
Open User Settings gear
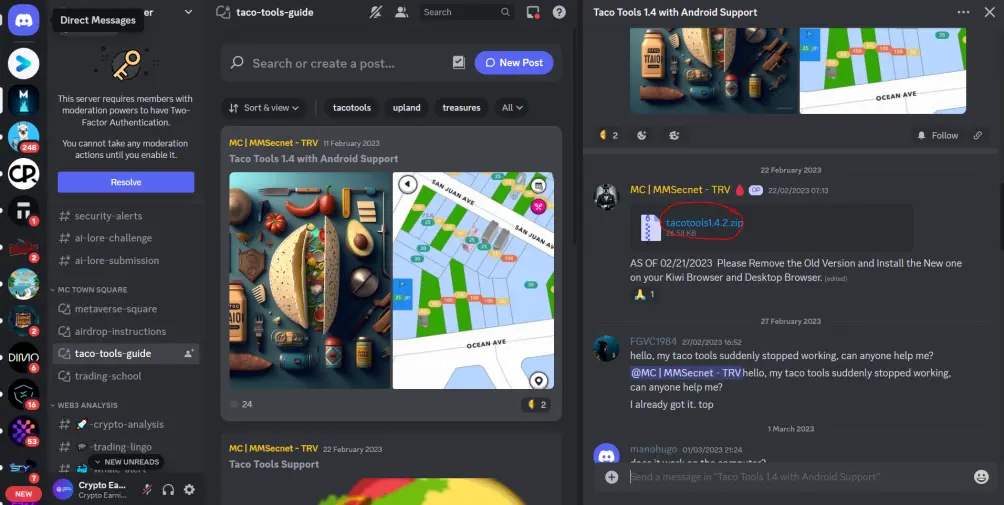[x=190, y=490]
